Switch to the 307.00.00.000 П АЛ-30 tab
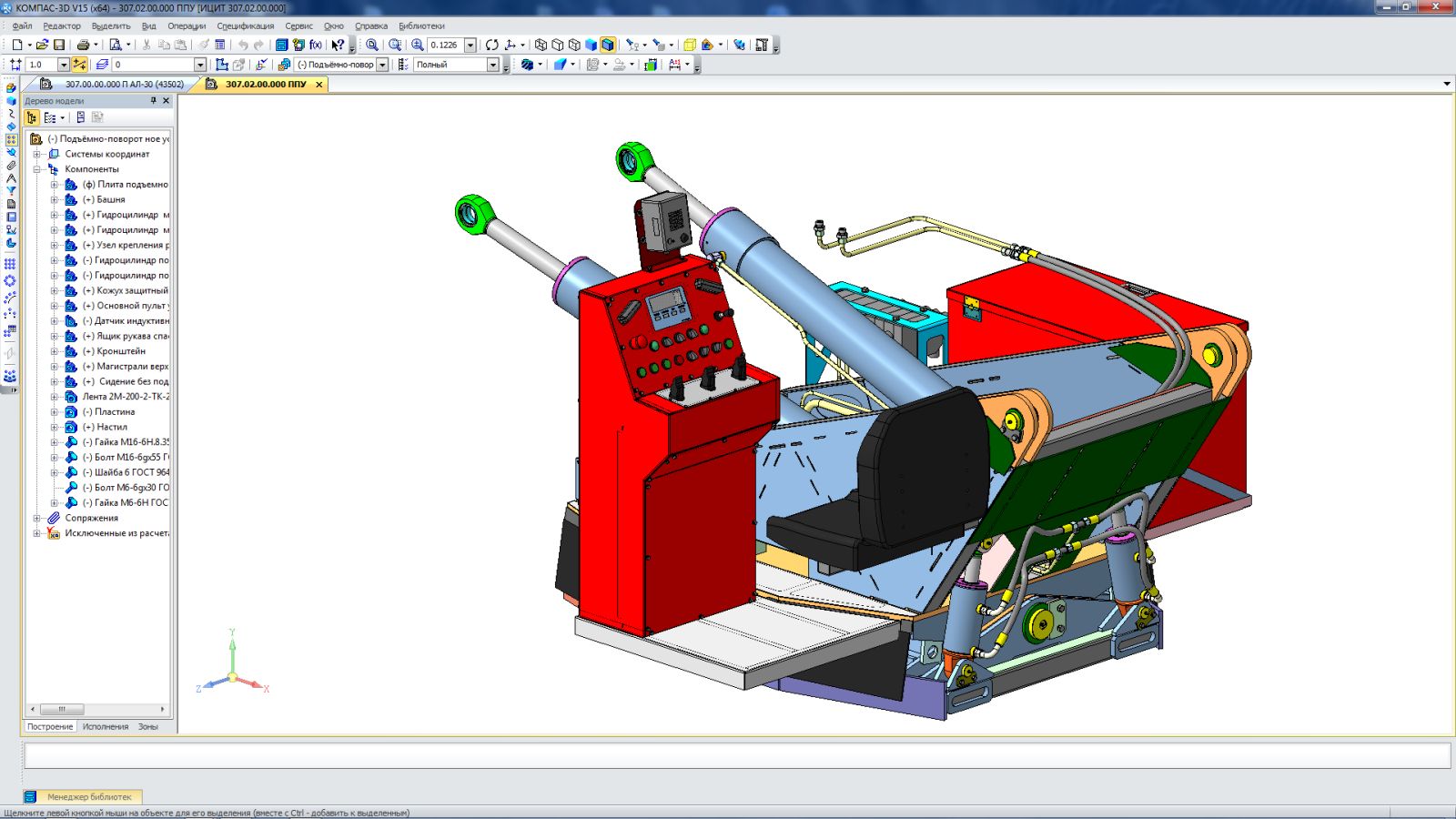1456x819 pixels. tap(124, 84)
